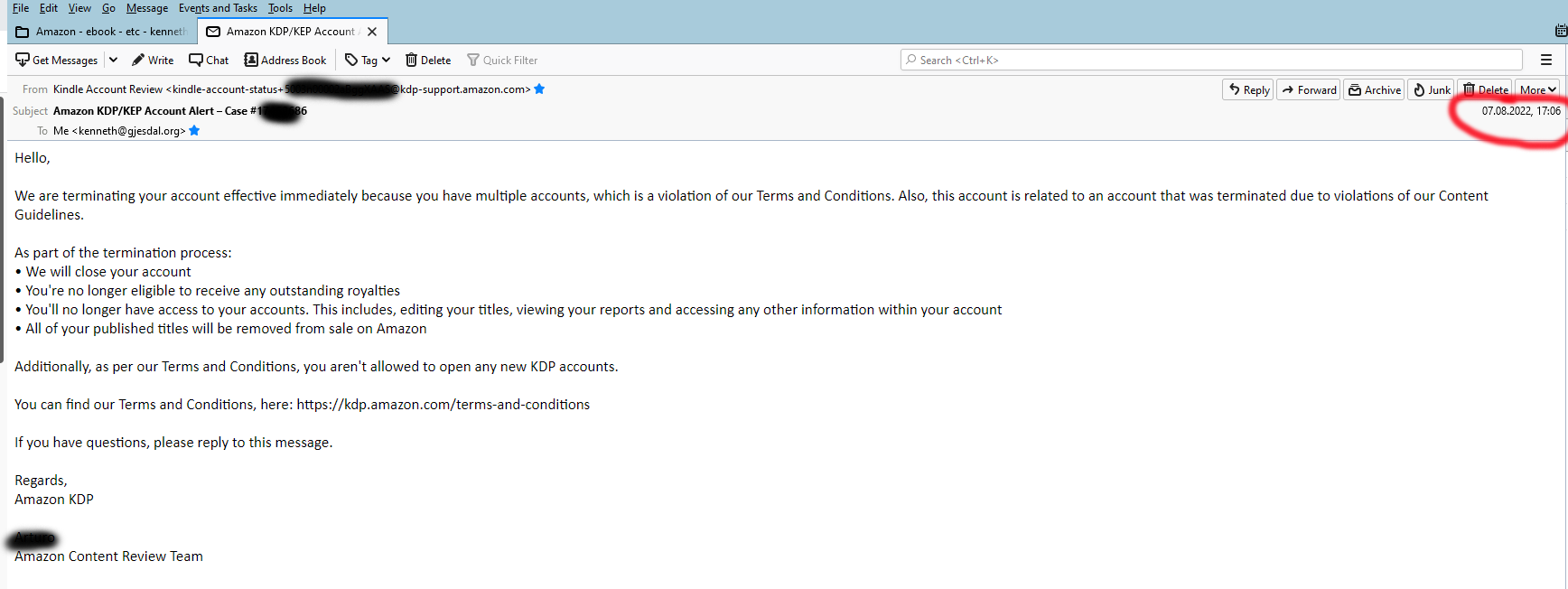The image size is (1568, 589).
Task: Open the Tag dropdown
Action: 368,61
